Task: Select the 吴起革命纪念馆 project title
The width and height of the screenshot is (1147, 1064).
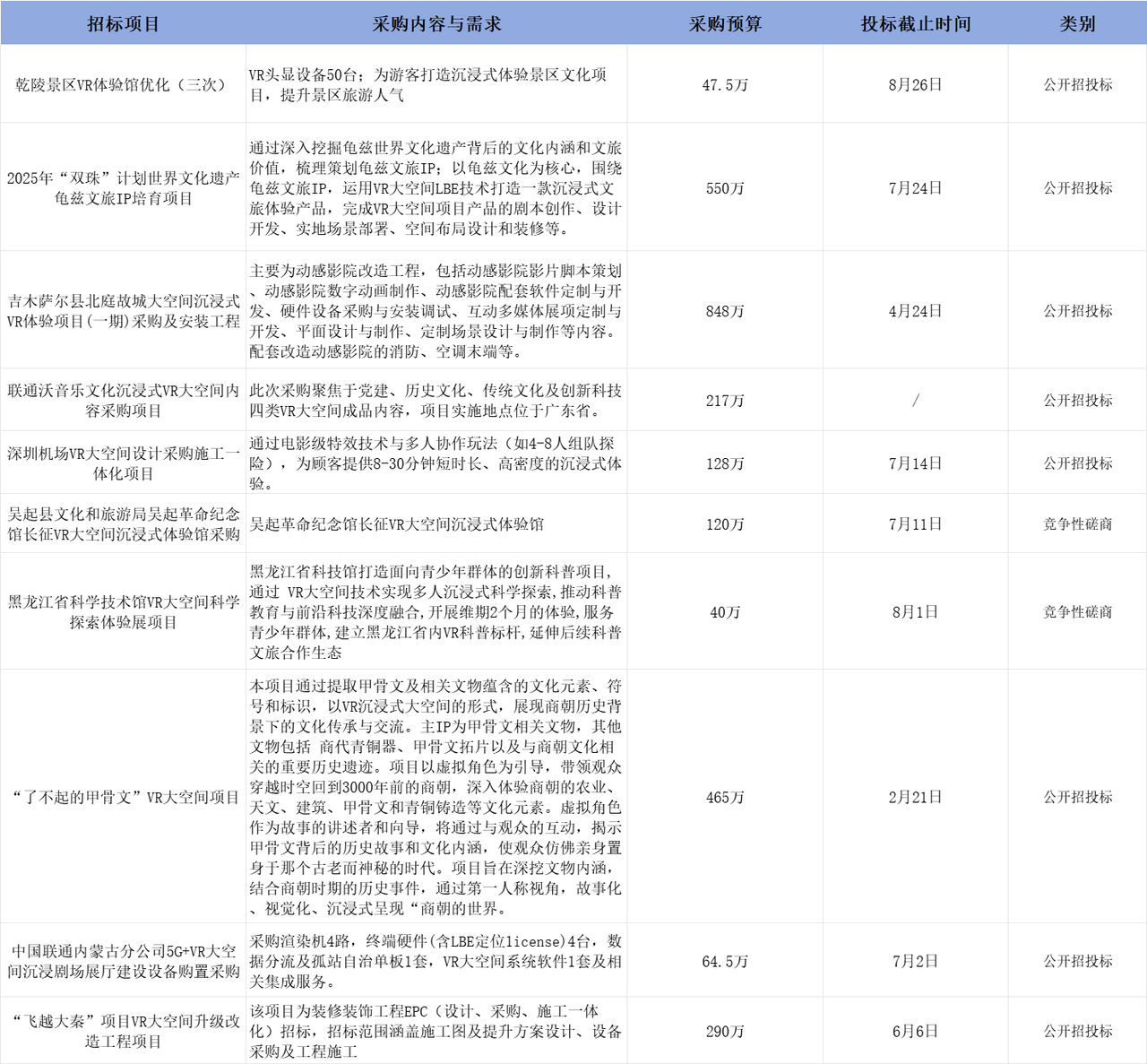Action: coord(124,523)
